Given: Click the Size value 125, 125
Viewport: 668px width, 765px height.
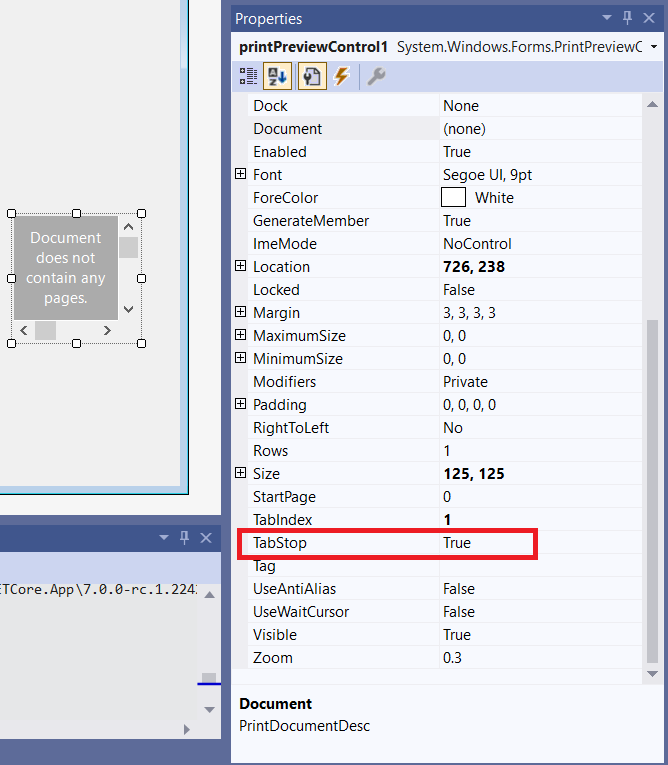Looking at the screenshot, I should pos(474,474).
